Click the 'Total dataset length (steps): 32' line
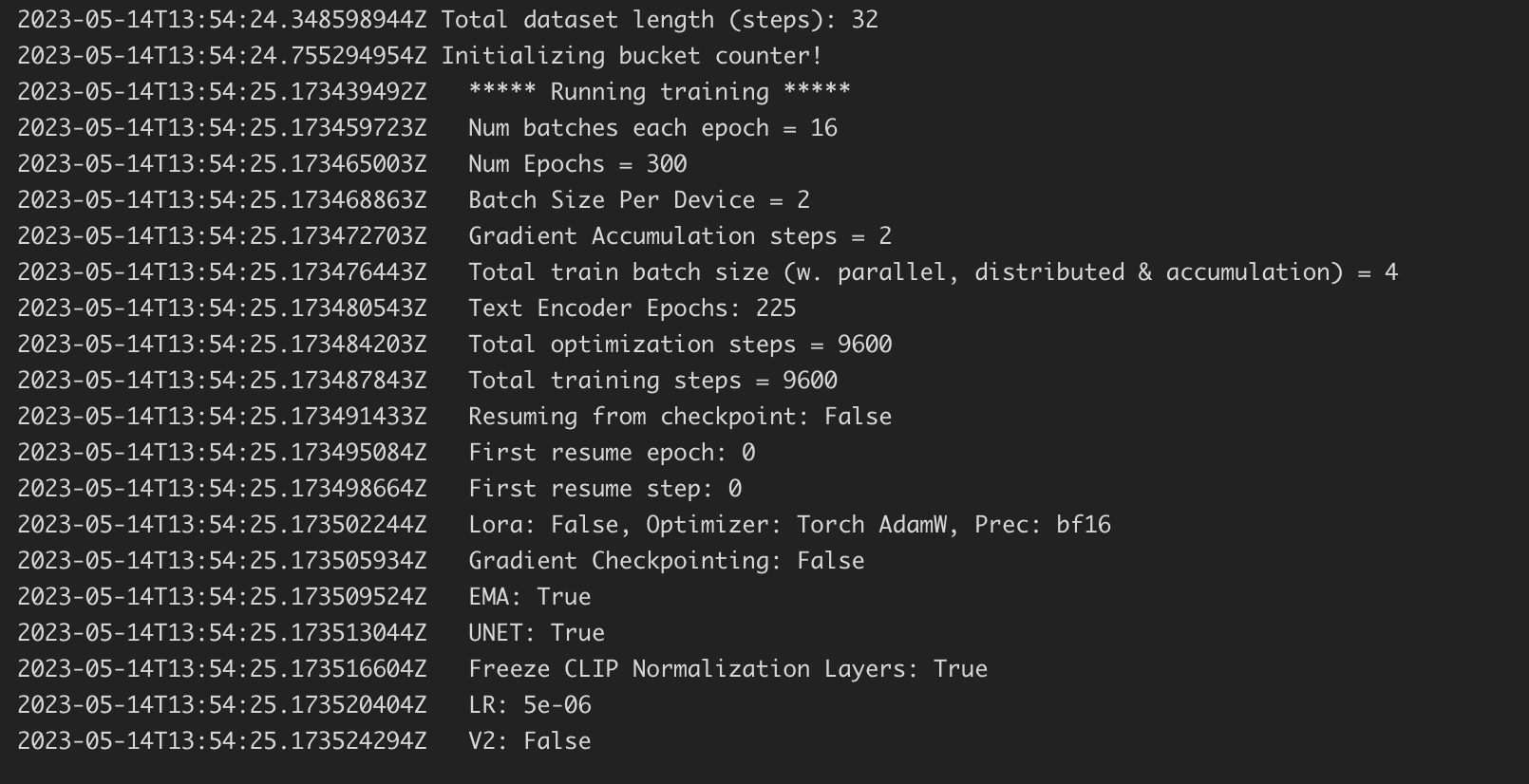Image resolution: width=1529 pixels, height=784 pixels. 659,20
